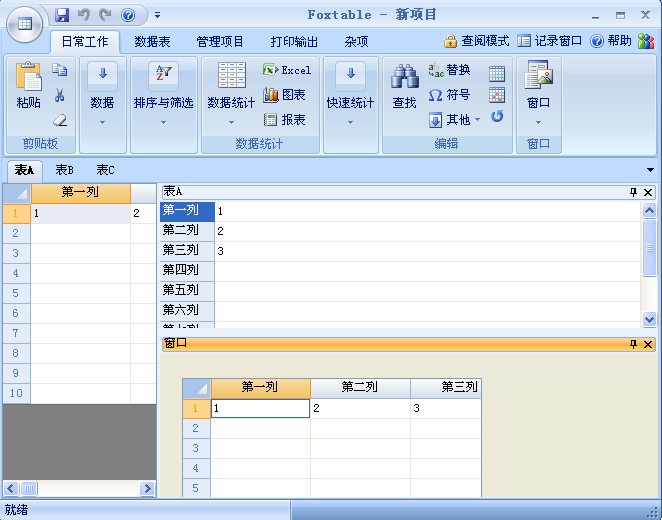Select the 表C table tab
The height and width of the screenshot is (520, 662).
point(105,170)
